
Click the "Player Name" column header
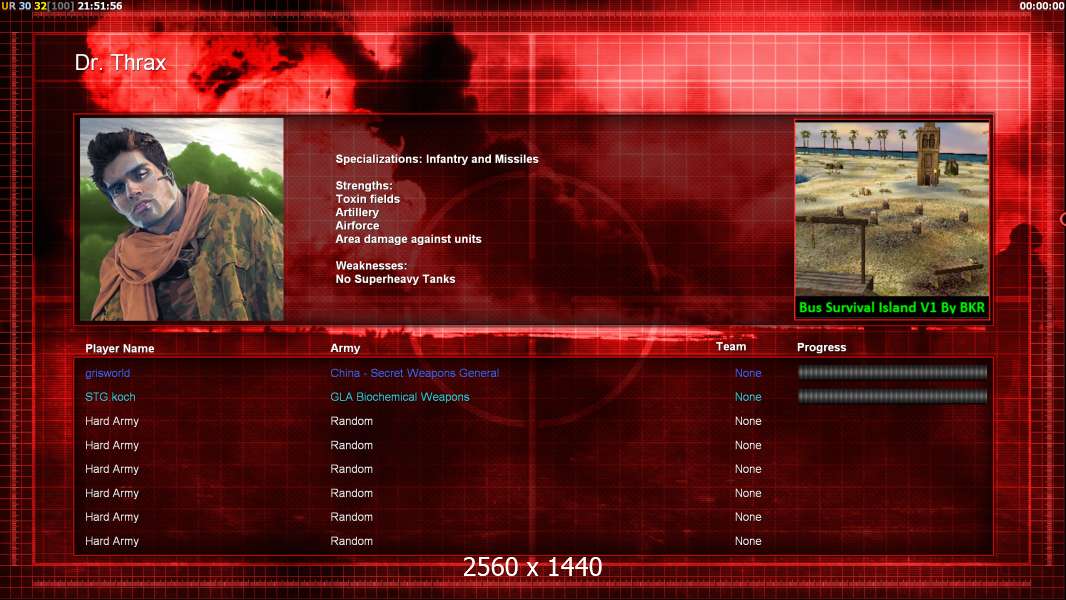click(x=120, y=349)
